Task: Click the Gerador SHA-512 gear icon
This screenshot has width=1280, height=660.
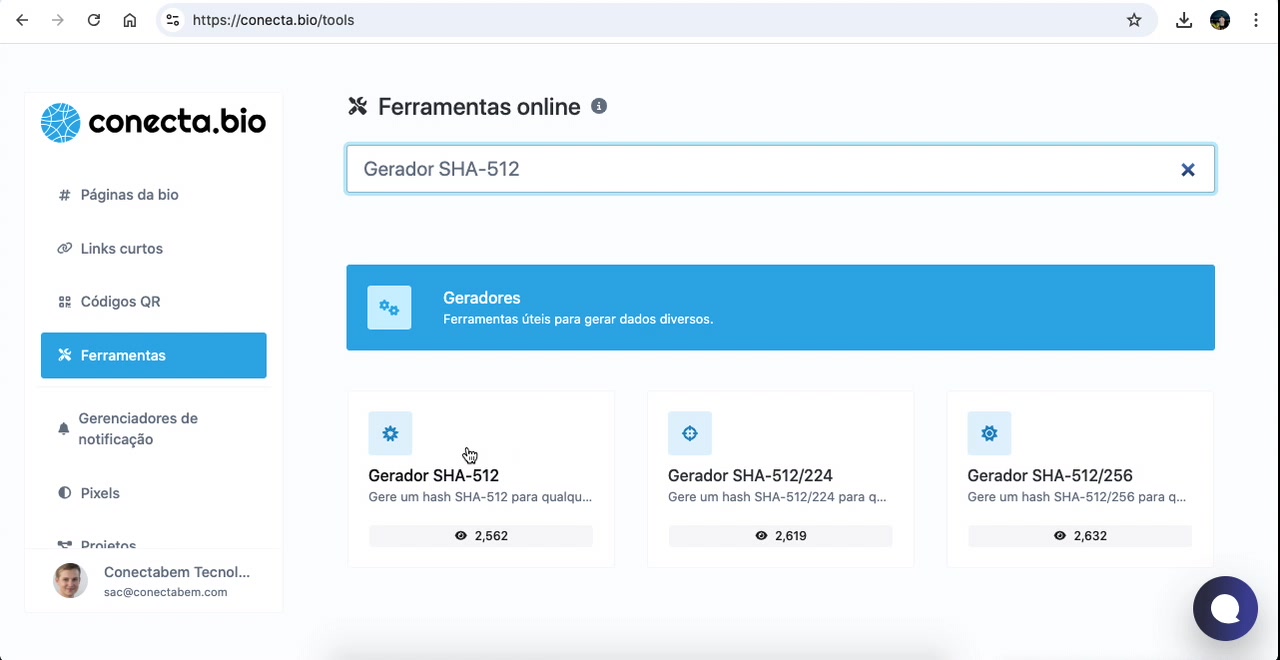Action: tap(390, 434)
